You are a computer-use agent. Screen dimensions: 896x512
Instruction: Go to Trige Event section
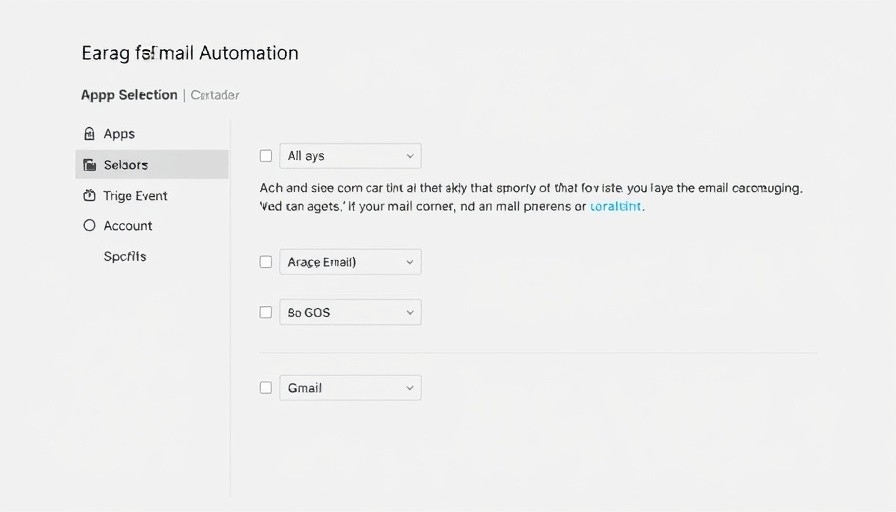(135, 196)
